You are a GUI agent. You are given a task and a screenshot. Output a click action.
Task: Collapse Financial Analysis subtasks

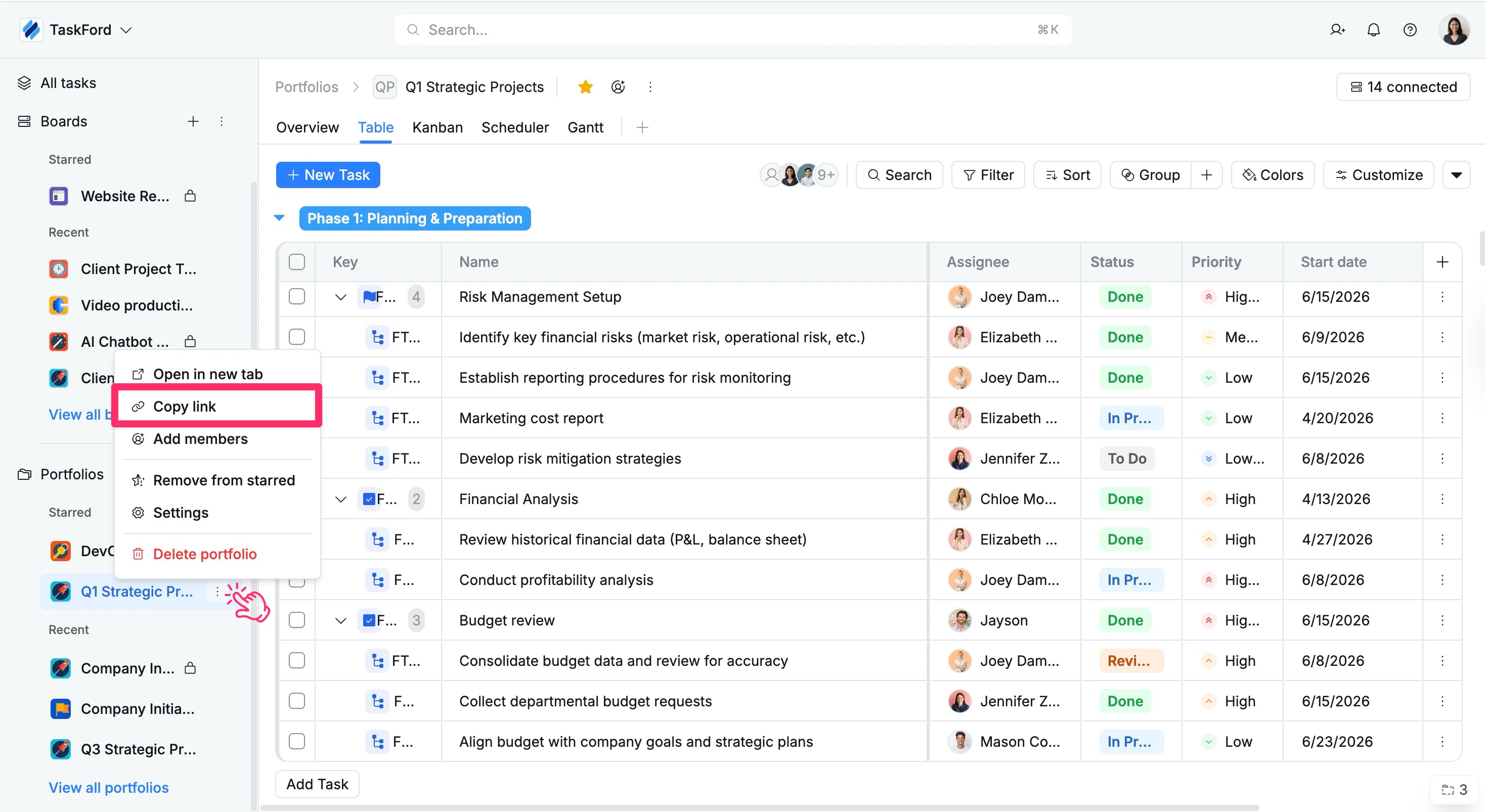tap(341, 499)
